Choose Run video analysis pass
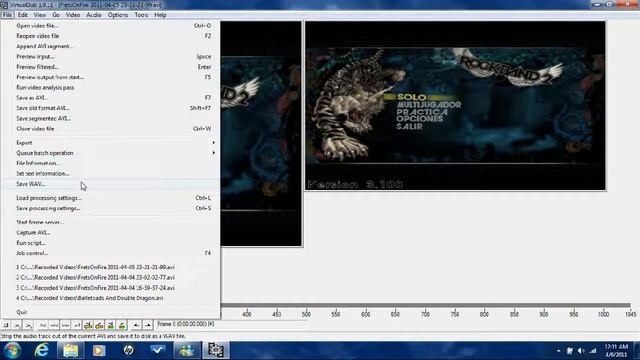640x360 pixels. 110,87
